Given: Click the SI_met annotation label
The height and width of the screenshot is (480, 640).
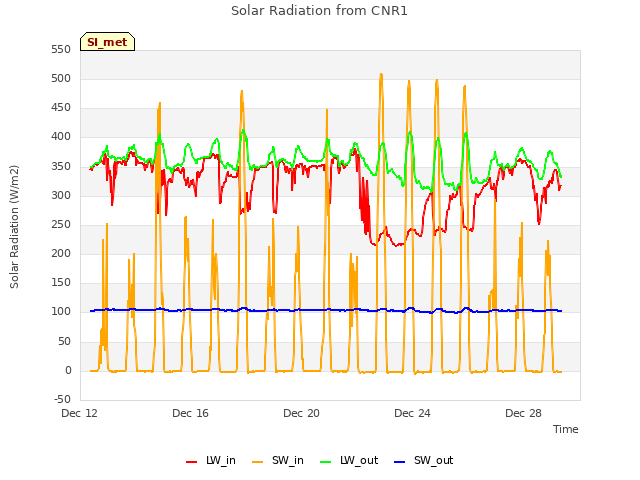Looking at the screenshot, I should 107,42.
